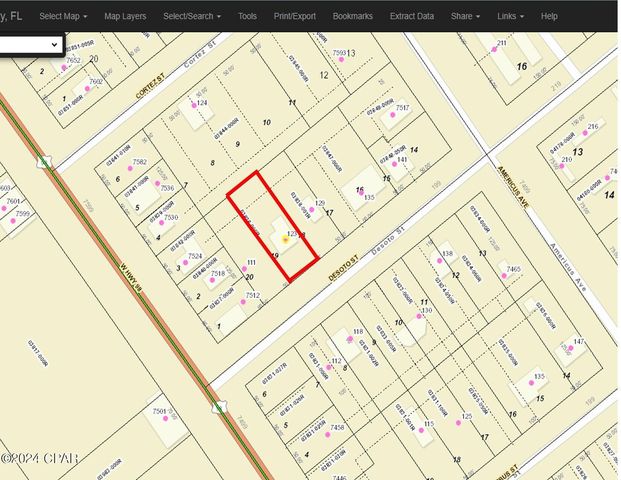Open the Select Map dropdown menu

pos(62,16)
